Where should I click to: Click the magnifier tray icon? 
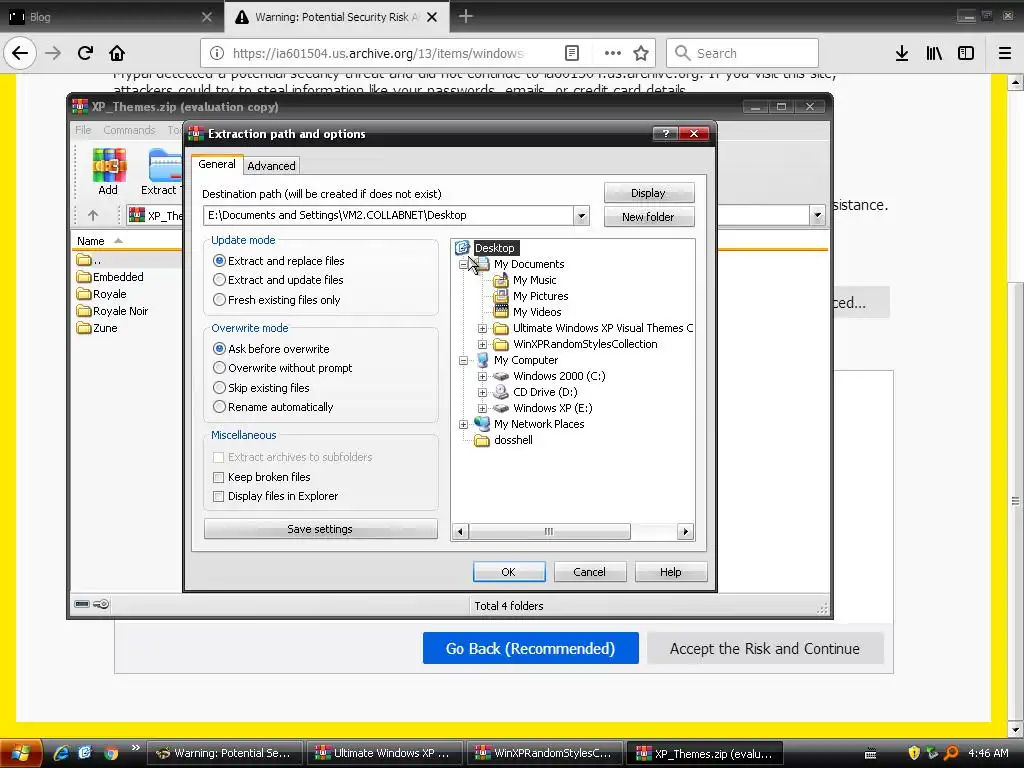952,753
